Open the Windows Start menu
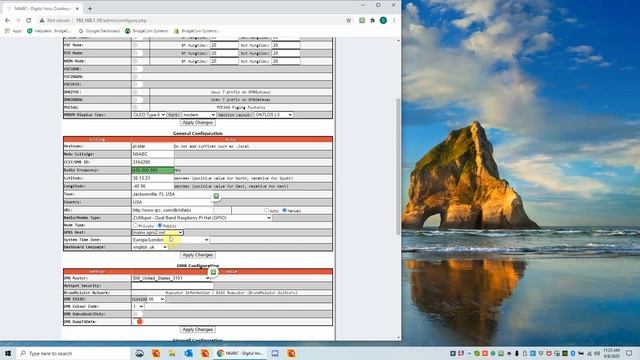Image resolution: width=640 pixels, height=360 pixels. point(7,353)
